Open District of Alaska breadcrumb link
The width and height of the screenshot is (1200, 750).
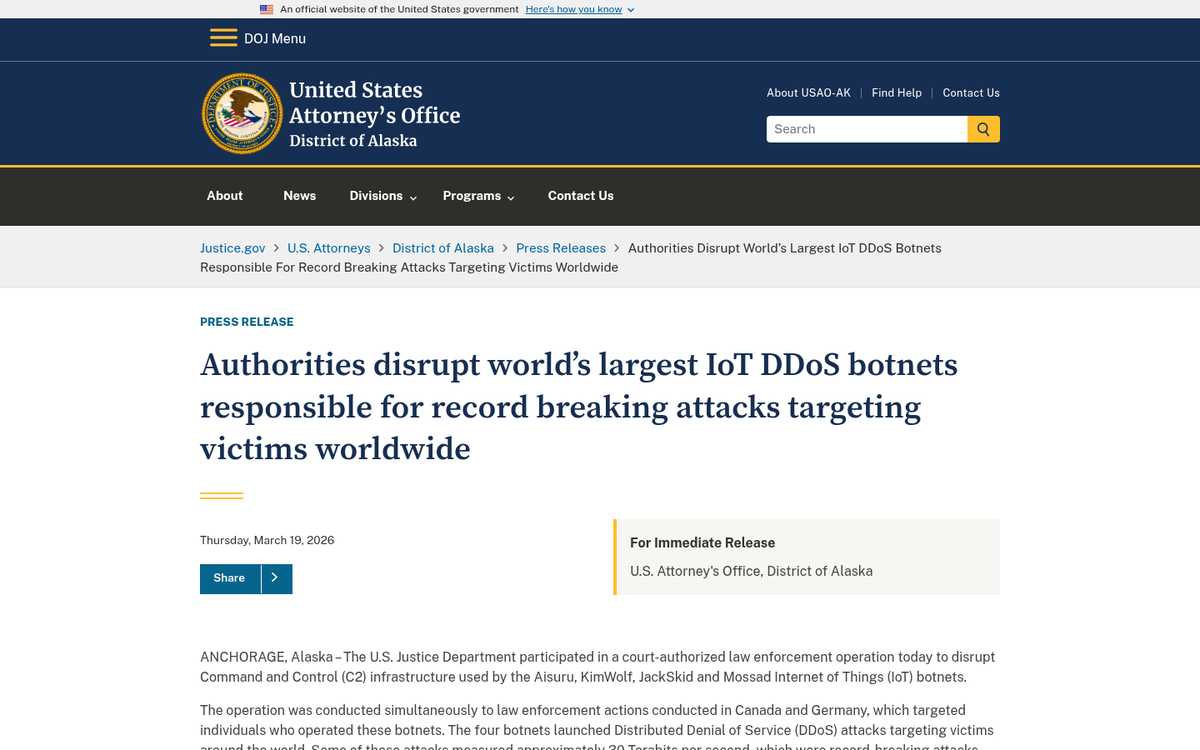[x=442, y=248]
